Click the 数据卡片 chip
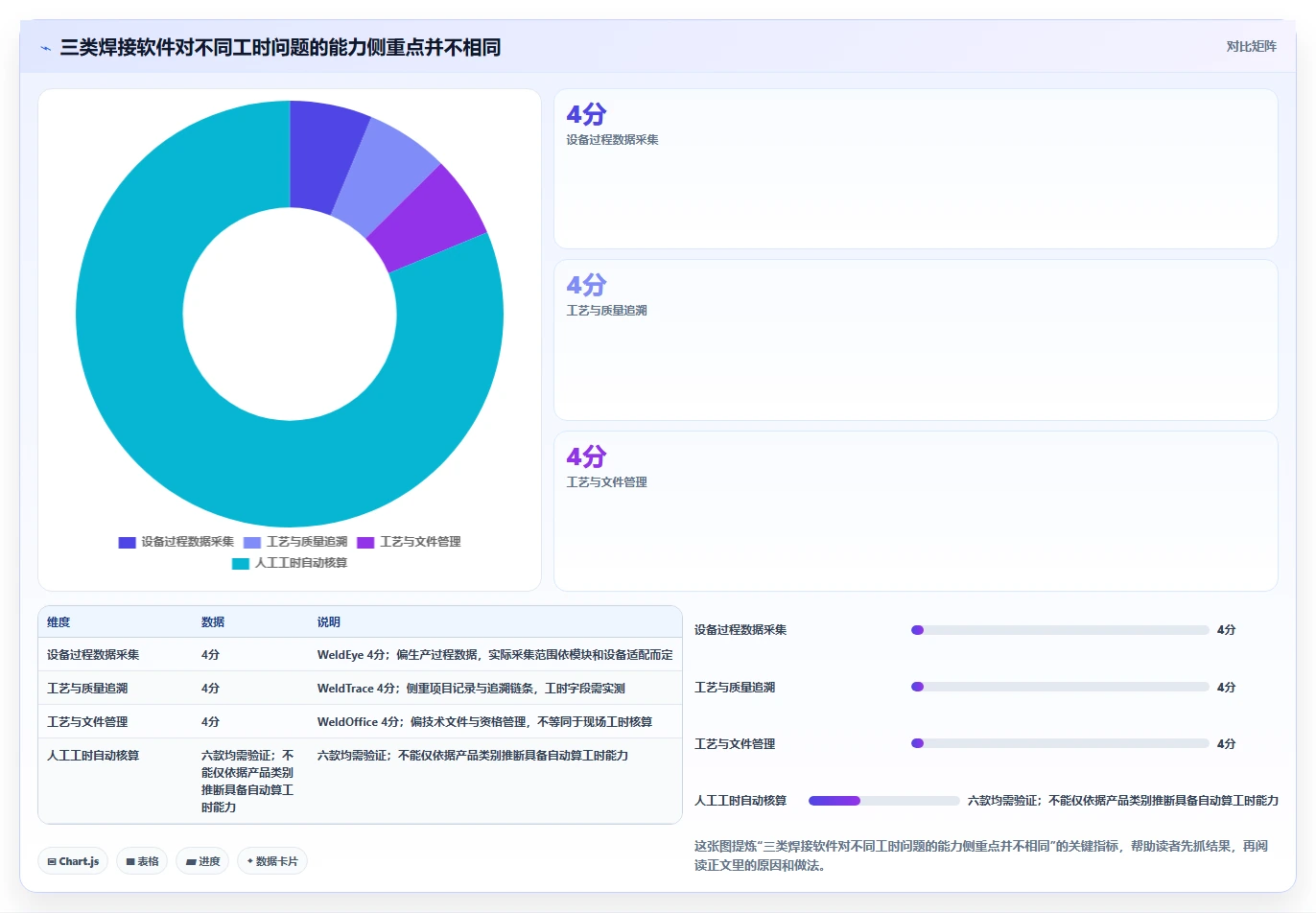This screenshot has height=913, width=1316. (x=272, y=861)
